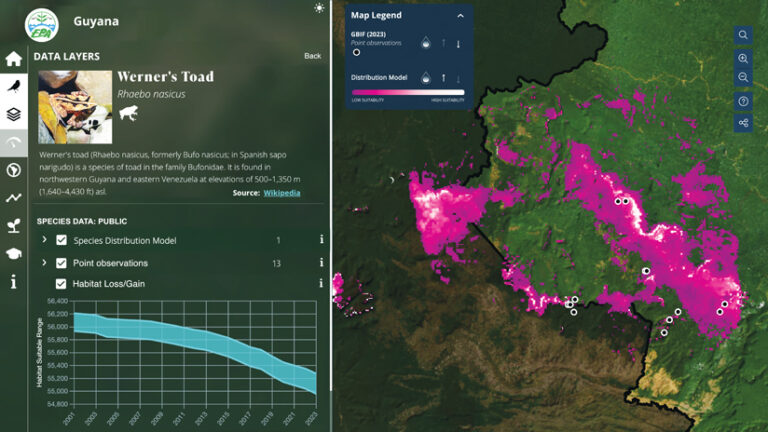The width and height of the screenshot is (768, 432).
Task: Open the map search magnifier tool
Action: 743,35
